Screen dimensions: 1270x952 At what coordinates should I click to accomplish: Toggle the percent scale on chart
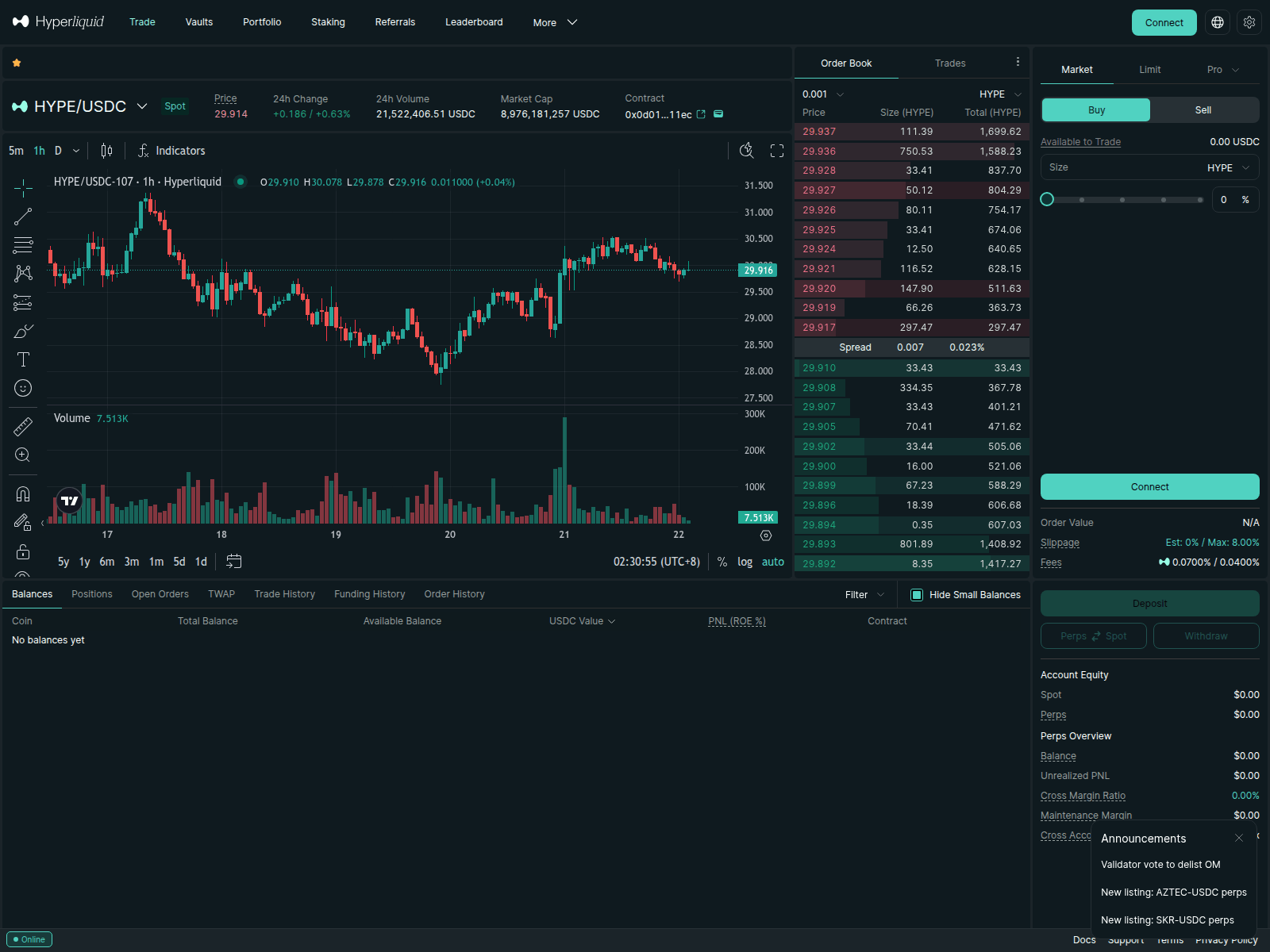(722, 562)
